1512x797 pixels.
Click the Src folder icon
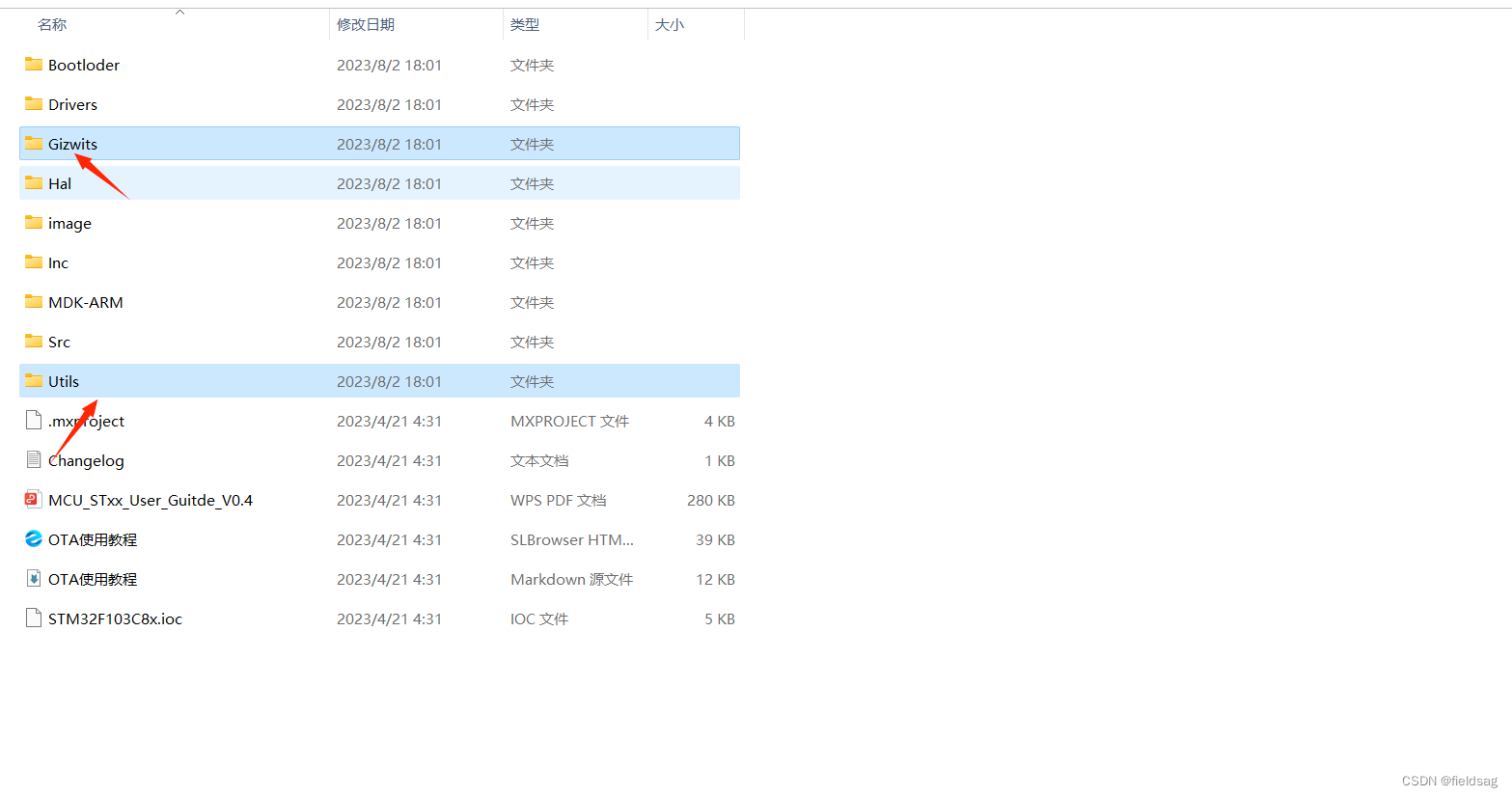(x=34, y=342)
